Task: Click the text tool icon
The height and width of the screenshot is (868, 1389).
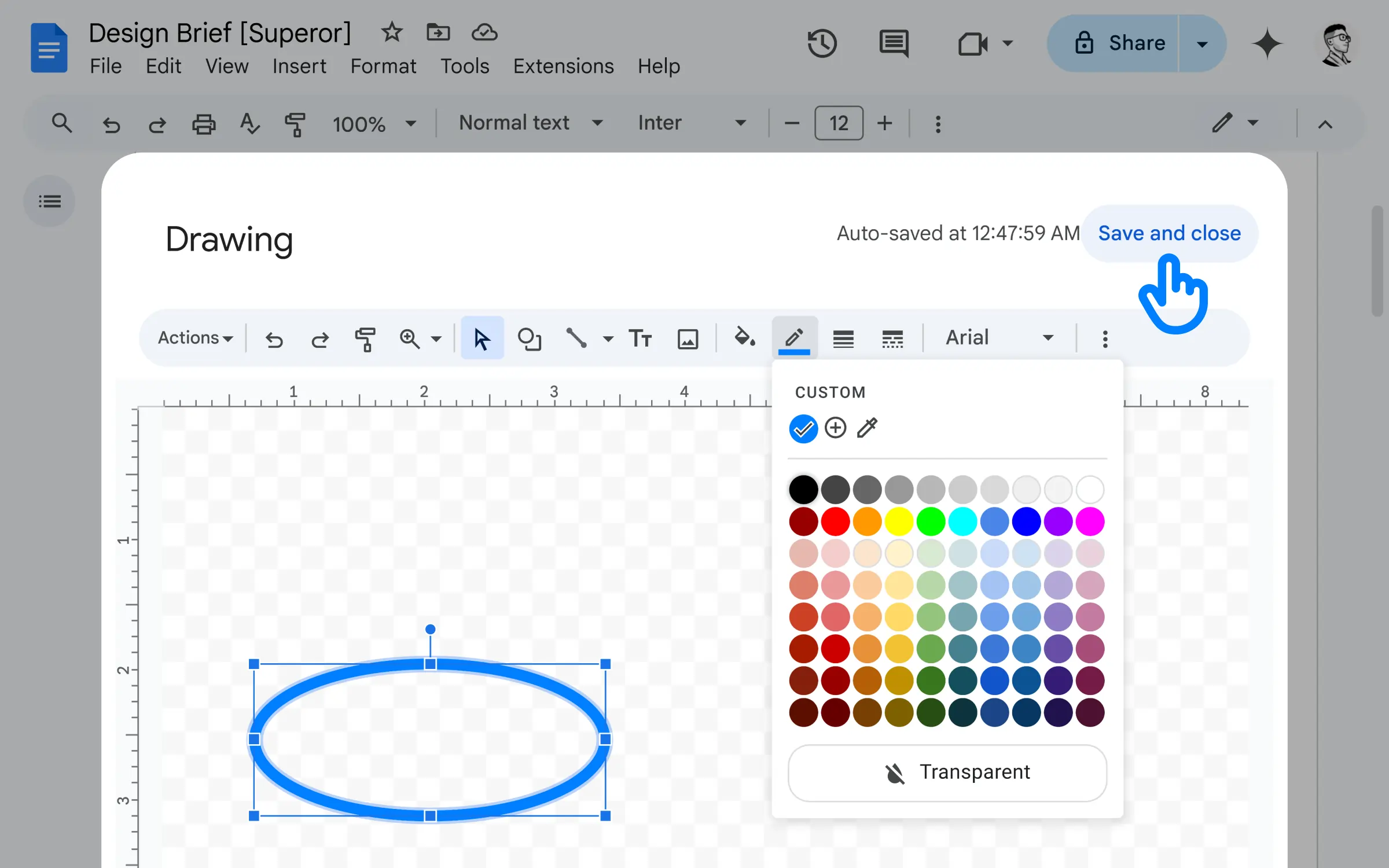Action: 640,338
